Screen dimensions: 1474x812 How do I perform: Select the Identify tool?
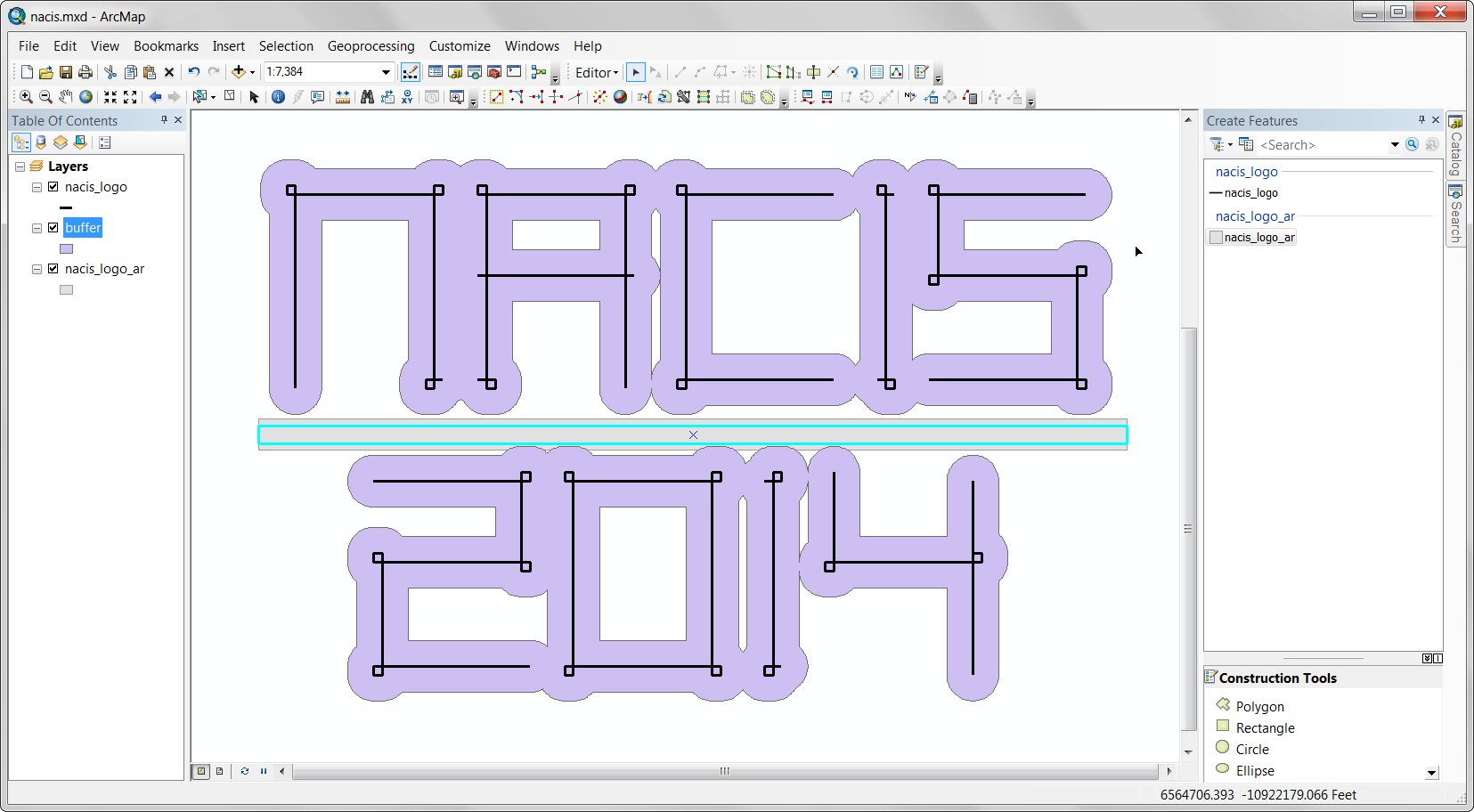pyautogui.click(x=278, y=97)
